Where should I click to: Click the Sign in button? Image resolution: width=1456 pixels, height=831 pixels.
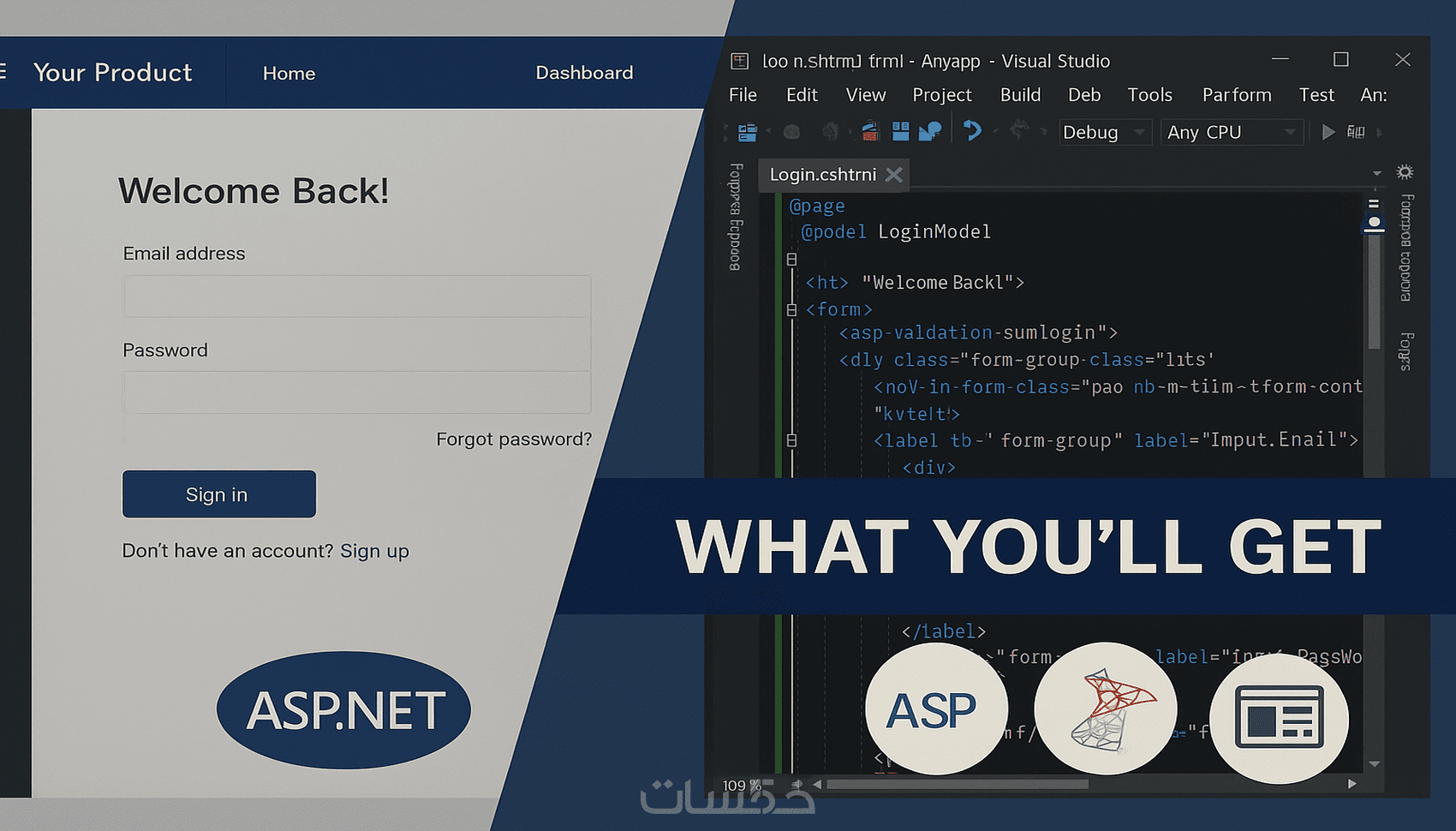[x=219, y=494]
